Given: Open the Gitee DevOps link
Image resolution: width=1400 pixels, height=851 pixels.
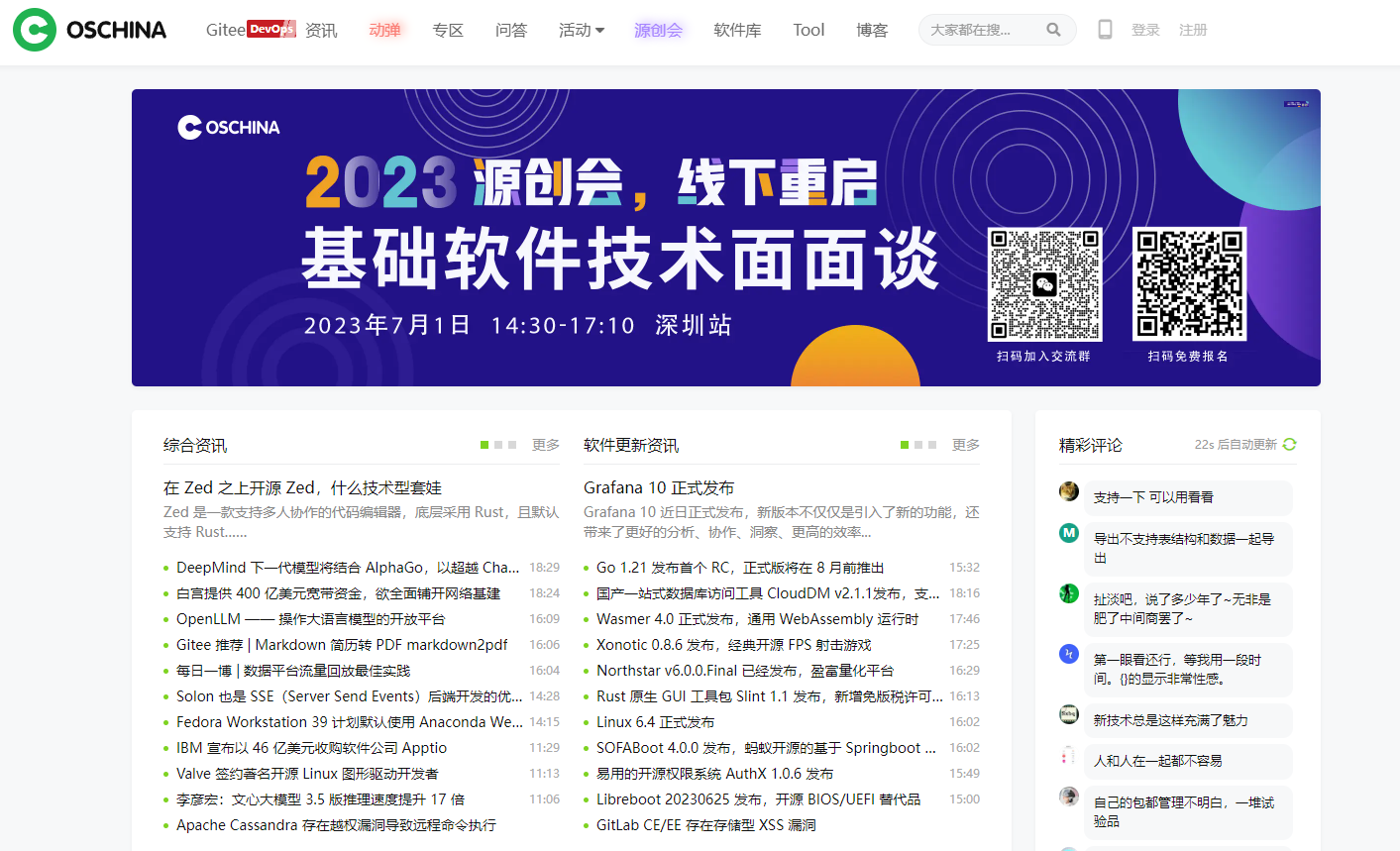Looking at the screenshot, I should point(251,30).
